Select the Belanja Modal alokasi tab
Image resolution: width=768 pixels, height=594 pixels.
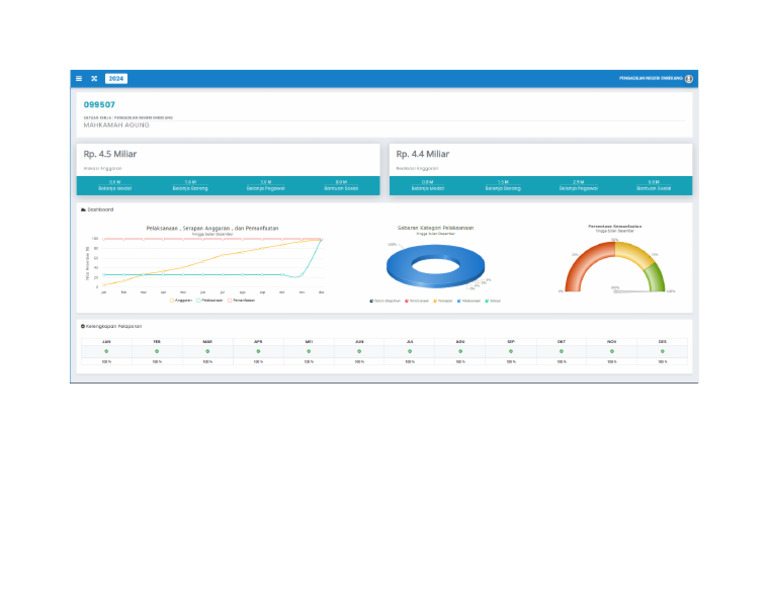click(x=116, y=185)
